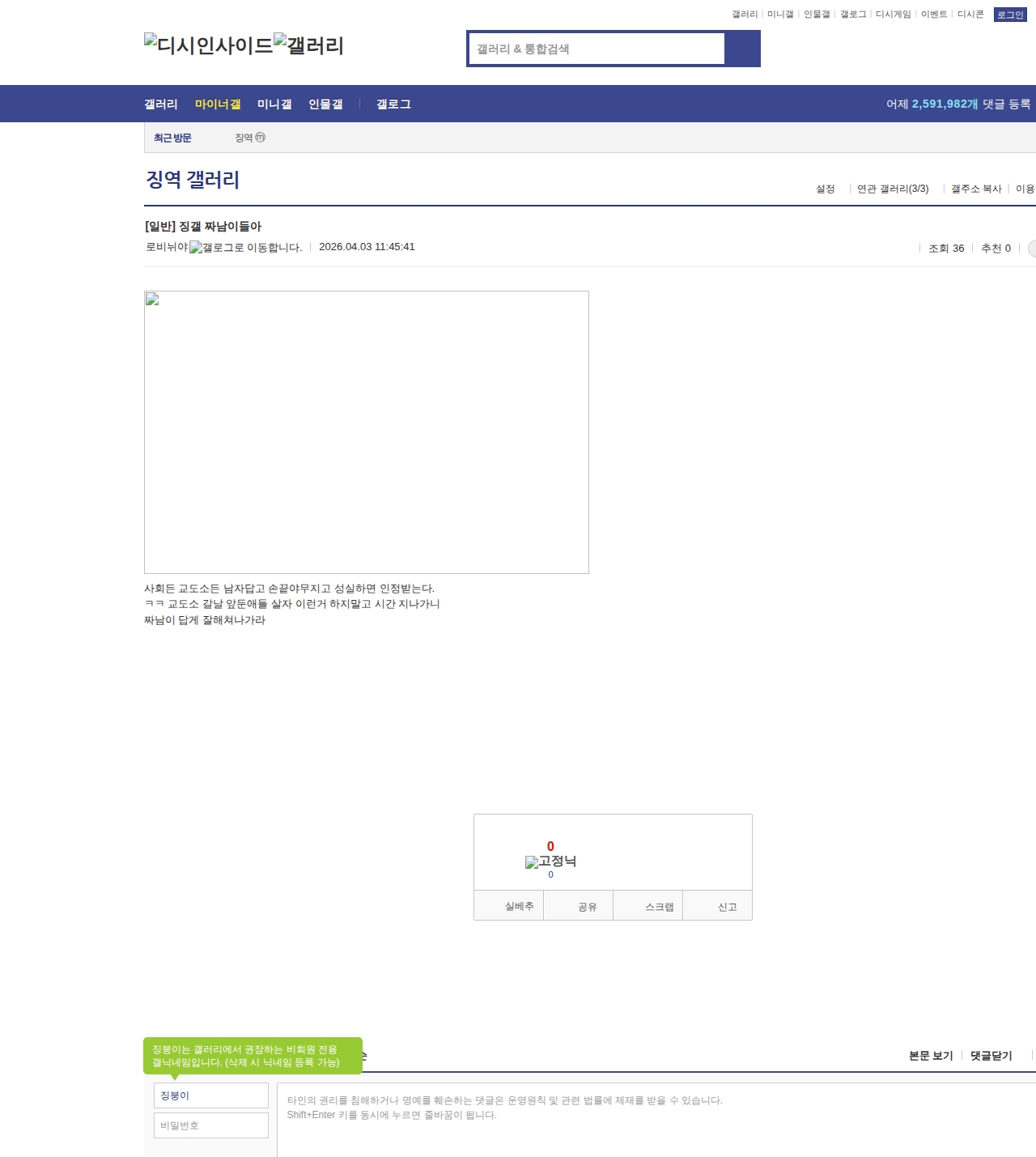The width and height of the screenshot is (1036, 1157).
Task: Click the 로그인 button at top right
Action: pos(1009,15)
